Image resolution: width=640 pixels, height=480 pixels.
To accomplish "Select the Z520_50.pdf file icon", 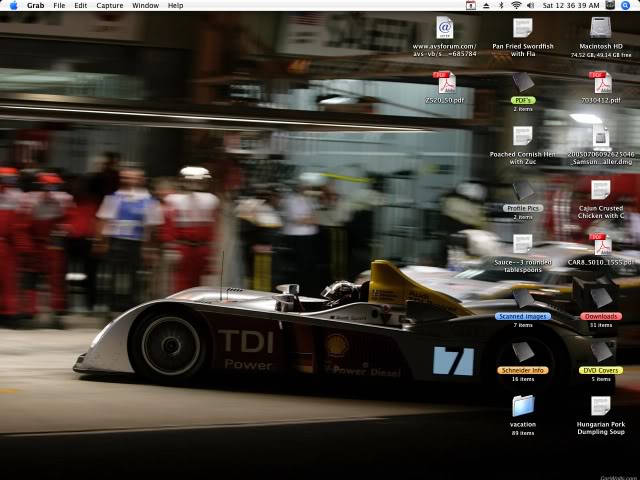I will click(x=444, y=82).
